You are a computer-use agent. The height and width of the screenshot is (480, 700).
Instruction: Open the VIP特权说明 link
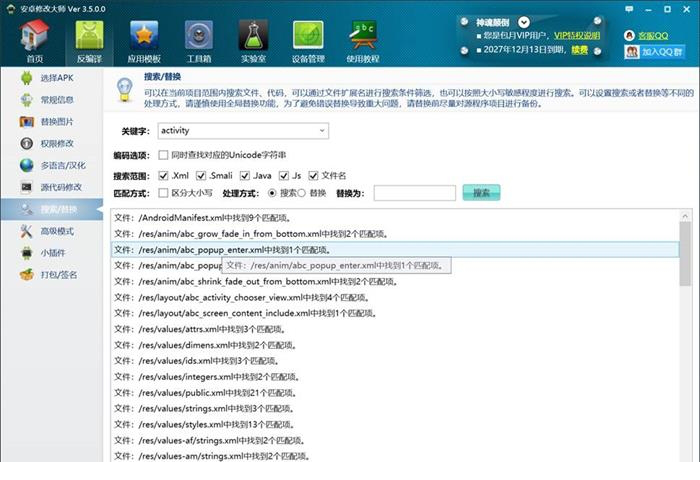tap(577, 35)
